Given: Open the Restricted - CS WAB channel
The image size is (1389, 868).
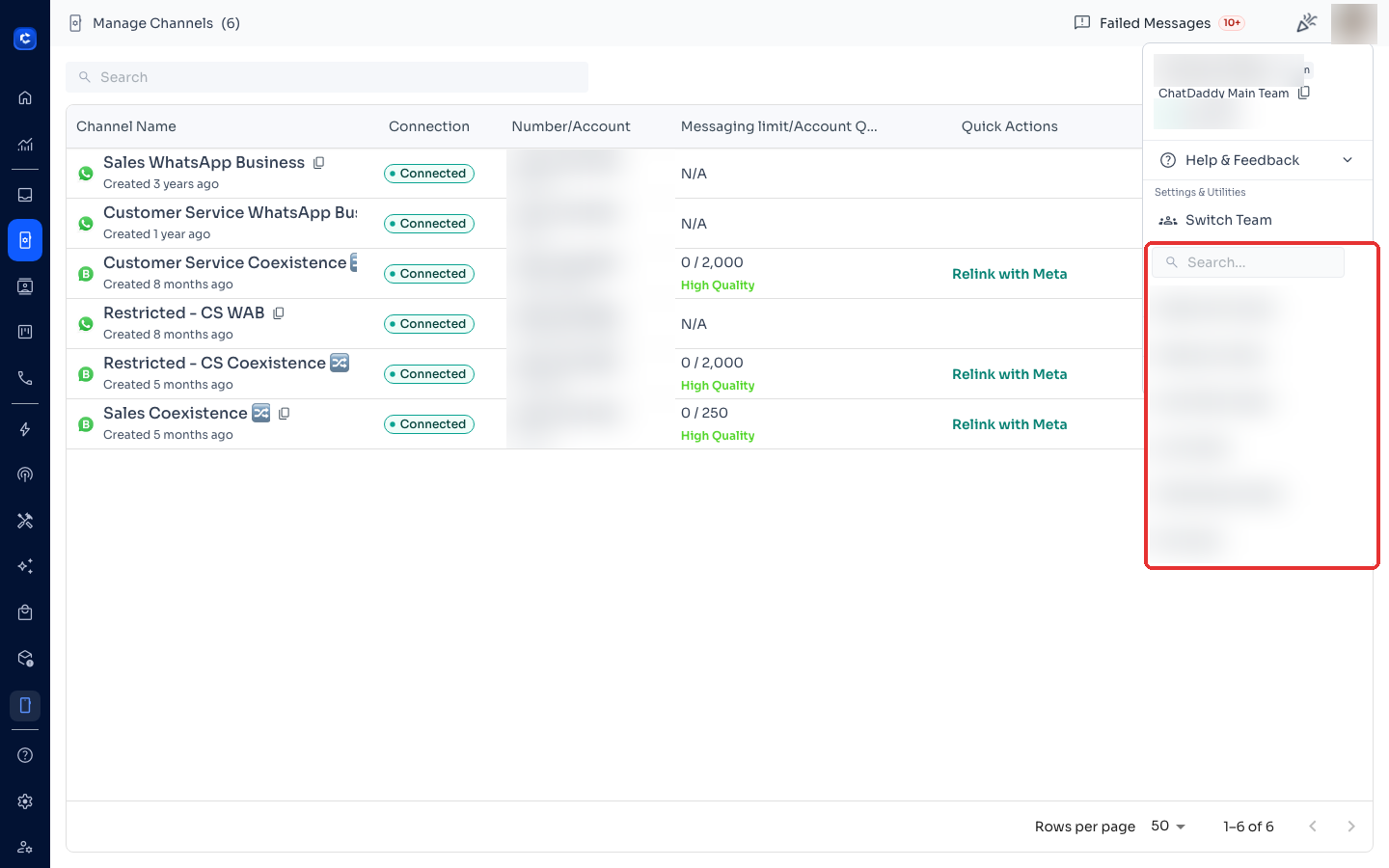Looking at the screenshot, I should 604,324.
